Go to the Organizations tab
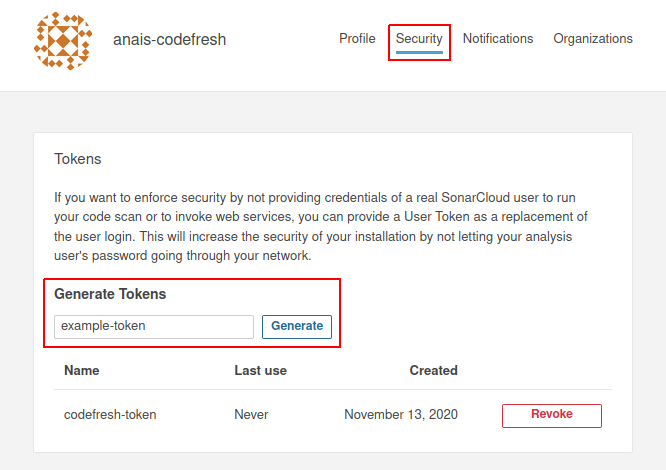This screenshot has height=470, width=666. (x=593, y=39)
